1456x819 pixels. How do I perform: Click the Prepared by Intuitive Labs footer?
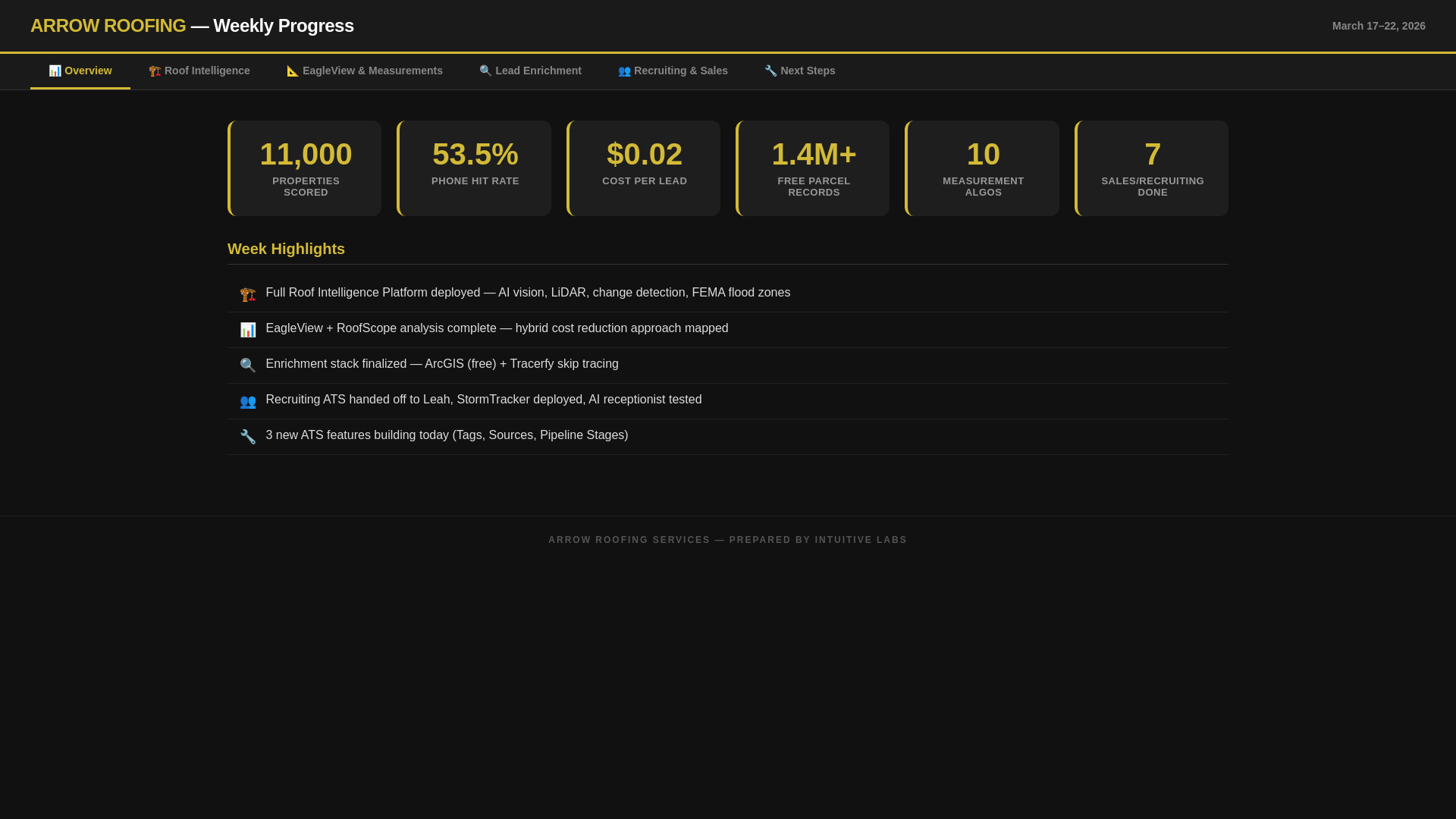728,540
